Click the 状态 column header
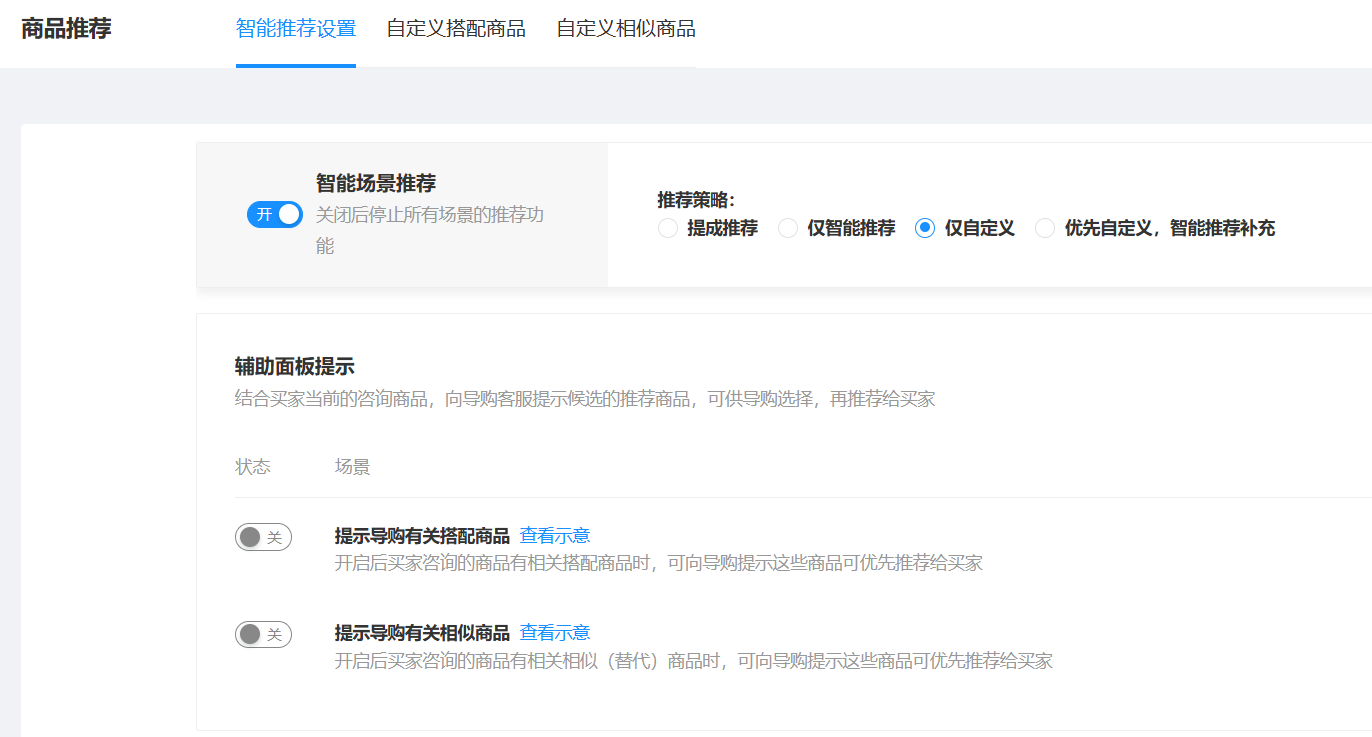The image size is (1372, 737). pyautogui.click(x=253, y=467)
